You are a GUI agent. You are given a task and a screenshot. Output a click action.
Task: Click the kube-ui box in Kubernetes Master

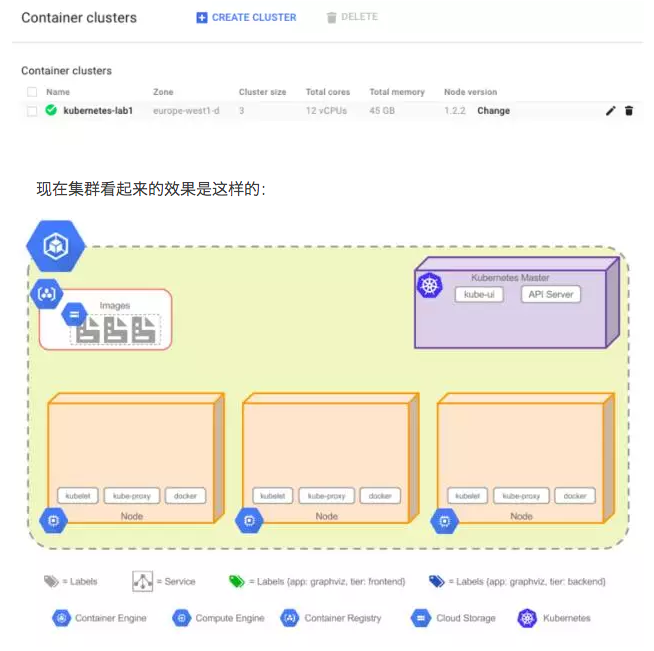point(479,294)
